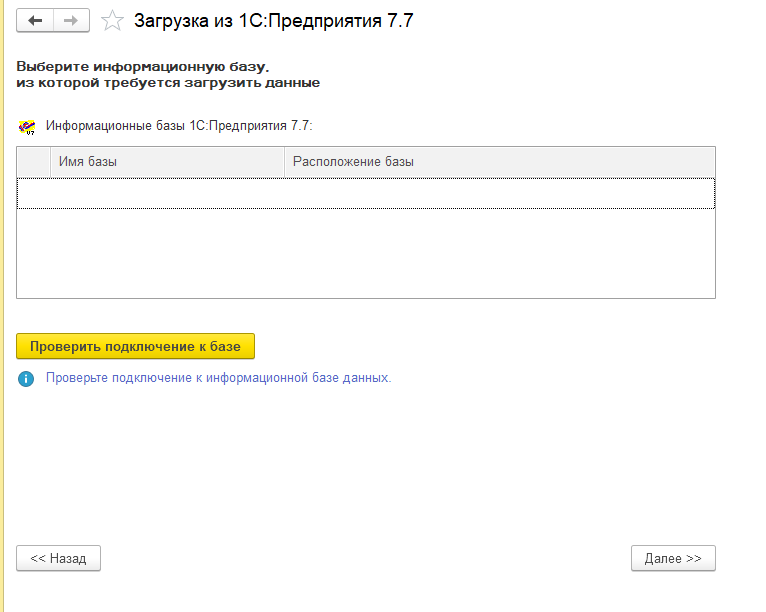This screenshot has height=612, width=766.
Task: Proceed with the Далее >> button
Action: pyautogui.click(x=673, y=558)
